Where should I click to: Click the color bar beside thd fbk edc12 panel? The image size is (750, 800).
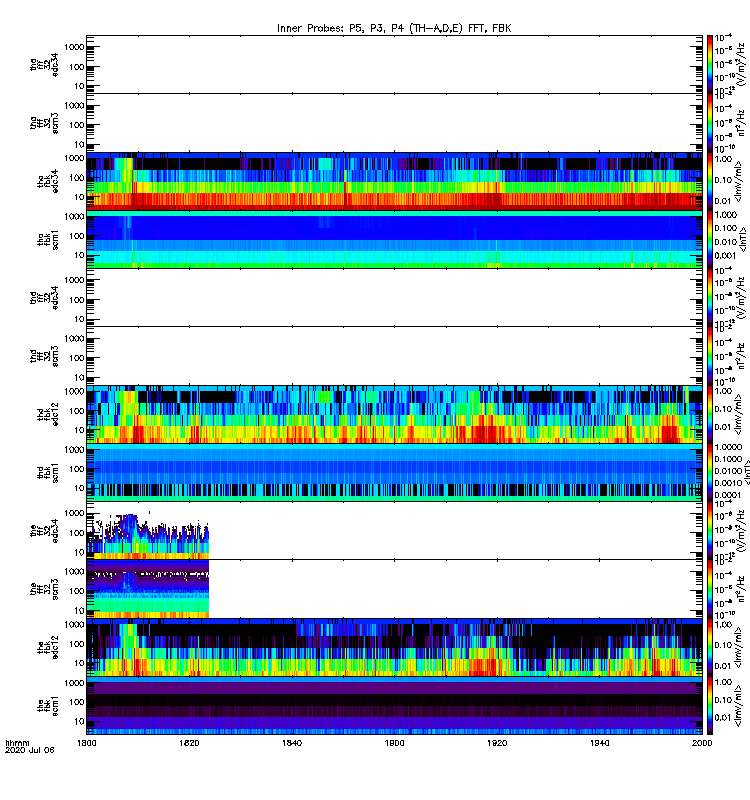click(710, 414)
